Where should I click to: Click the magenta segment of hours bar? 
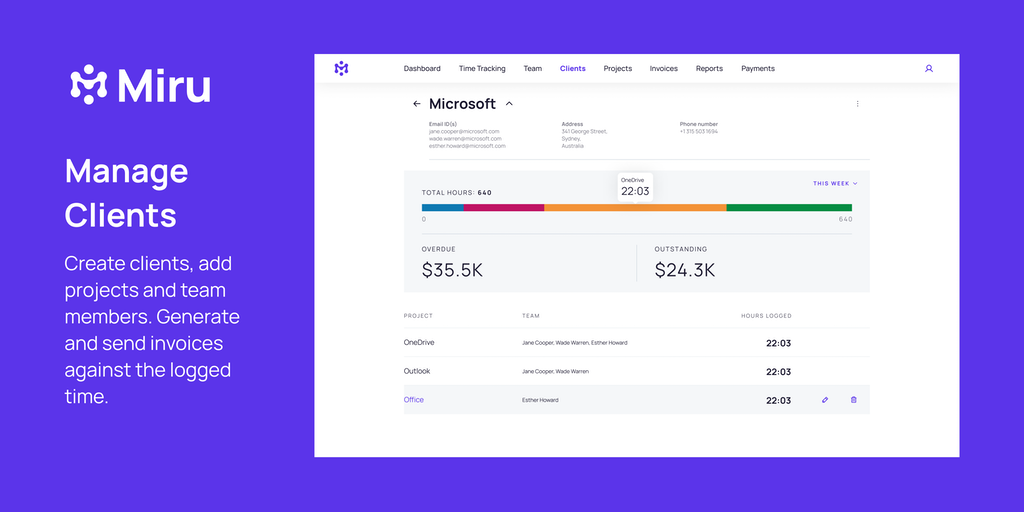[504, 208]
